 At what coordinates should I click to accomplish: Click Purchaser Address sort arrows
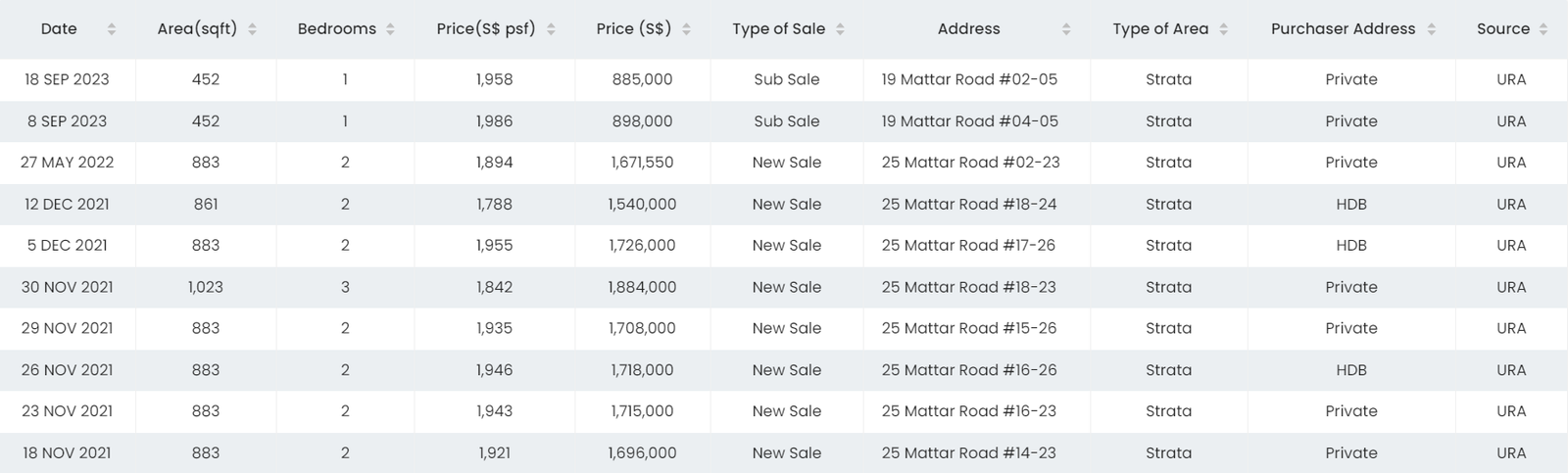click(x=1431, y=29)
